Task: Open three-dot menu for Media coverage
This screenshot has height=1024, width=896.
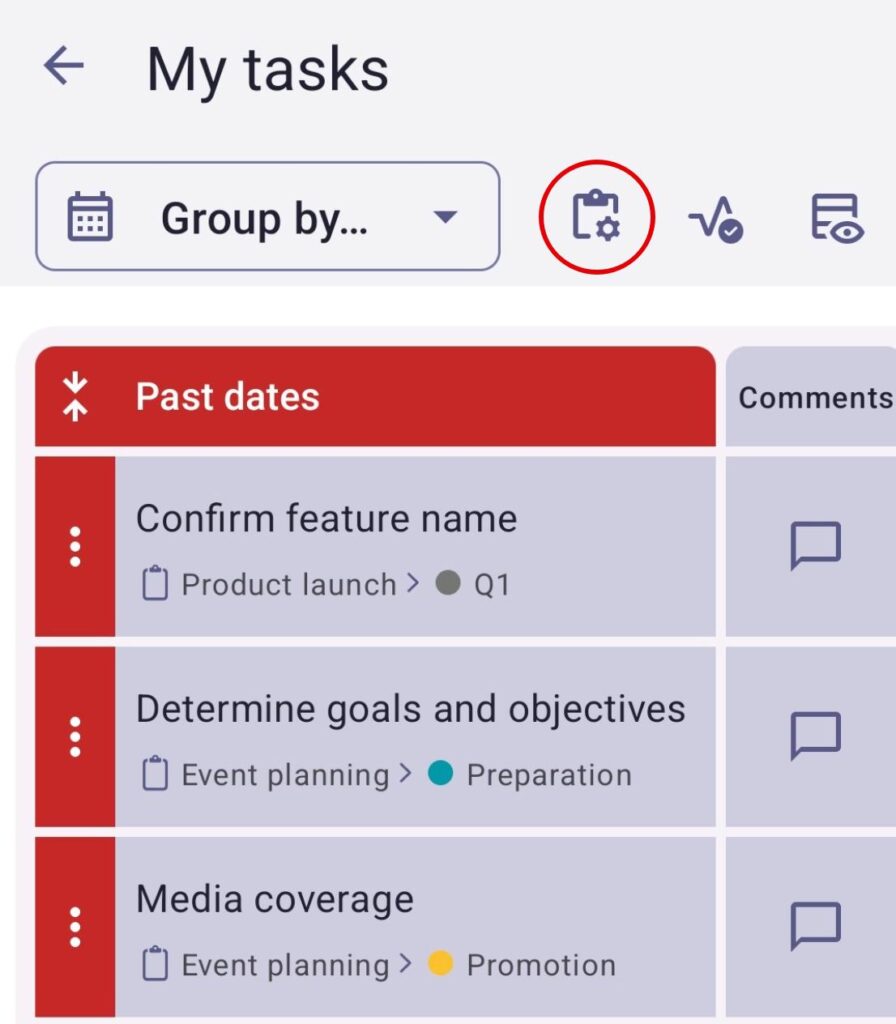Action: pos(75,927)
